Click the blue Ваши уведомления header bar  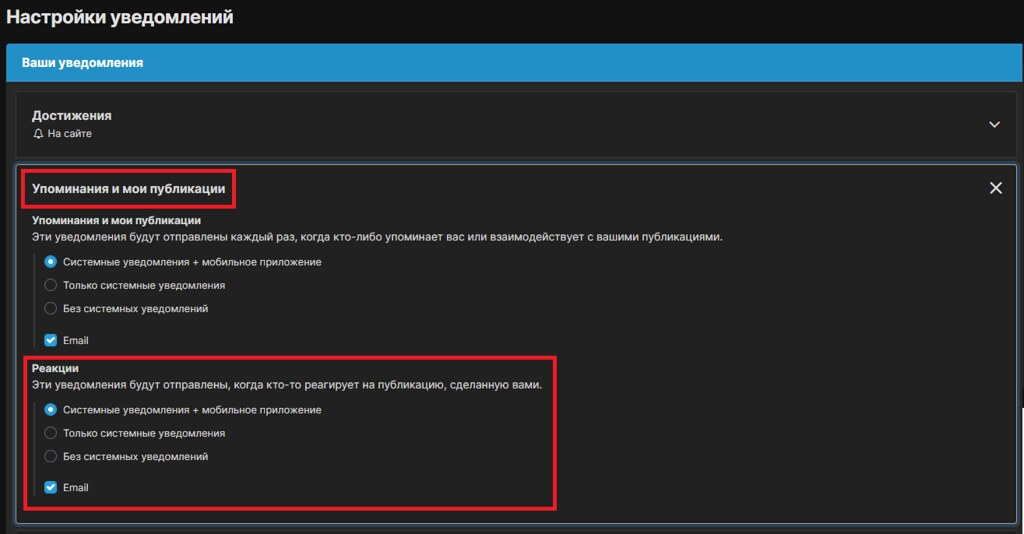(512, 62)
